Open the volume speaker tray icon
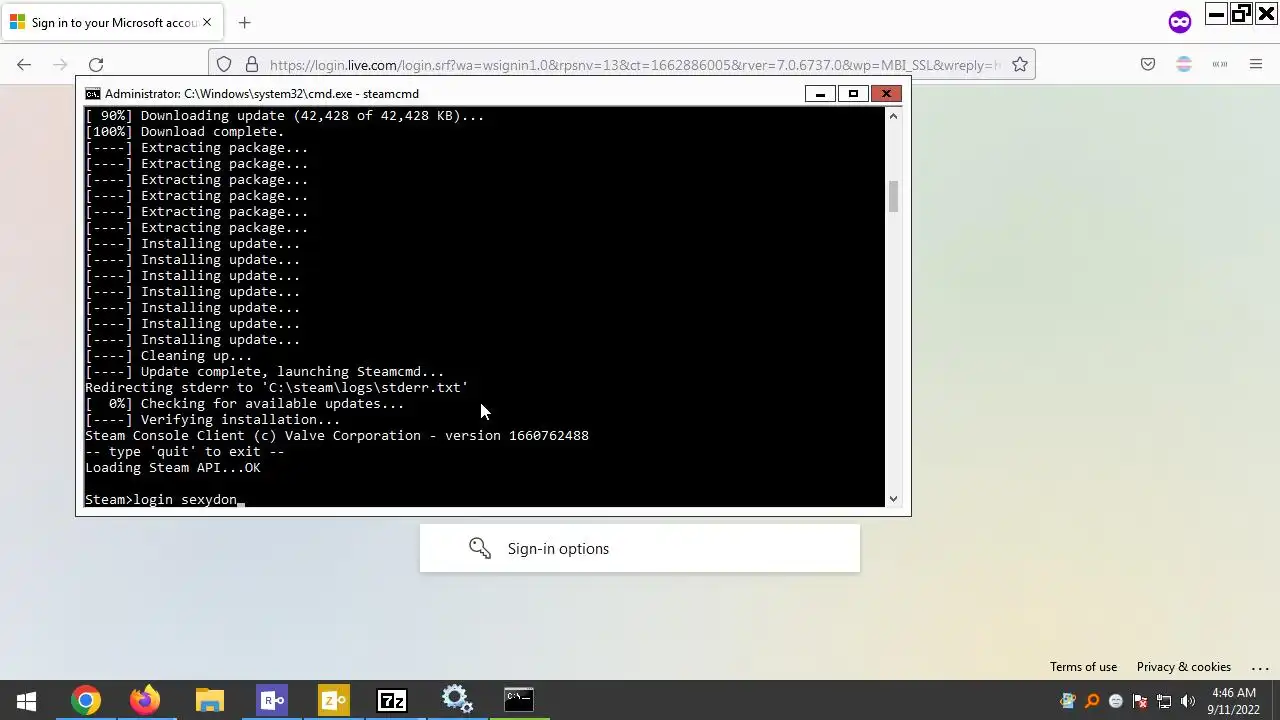1280x720 pixels. pyautogui.click(x=1188, y=701)
